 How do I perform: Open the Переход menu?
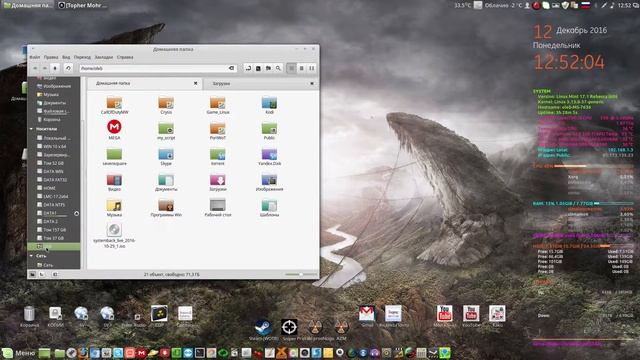pyautogui.click(x=82, y=57)
